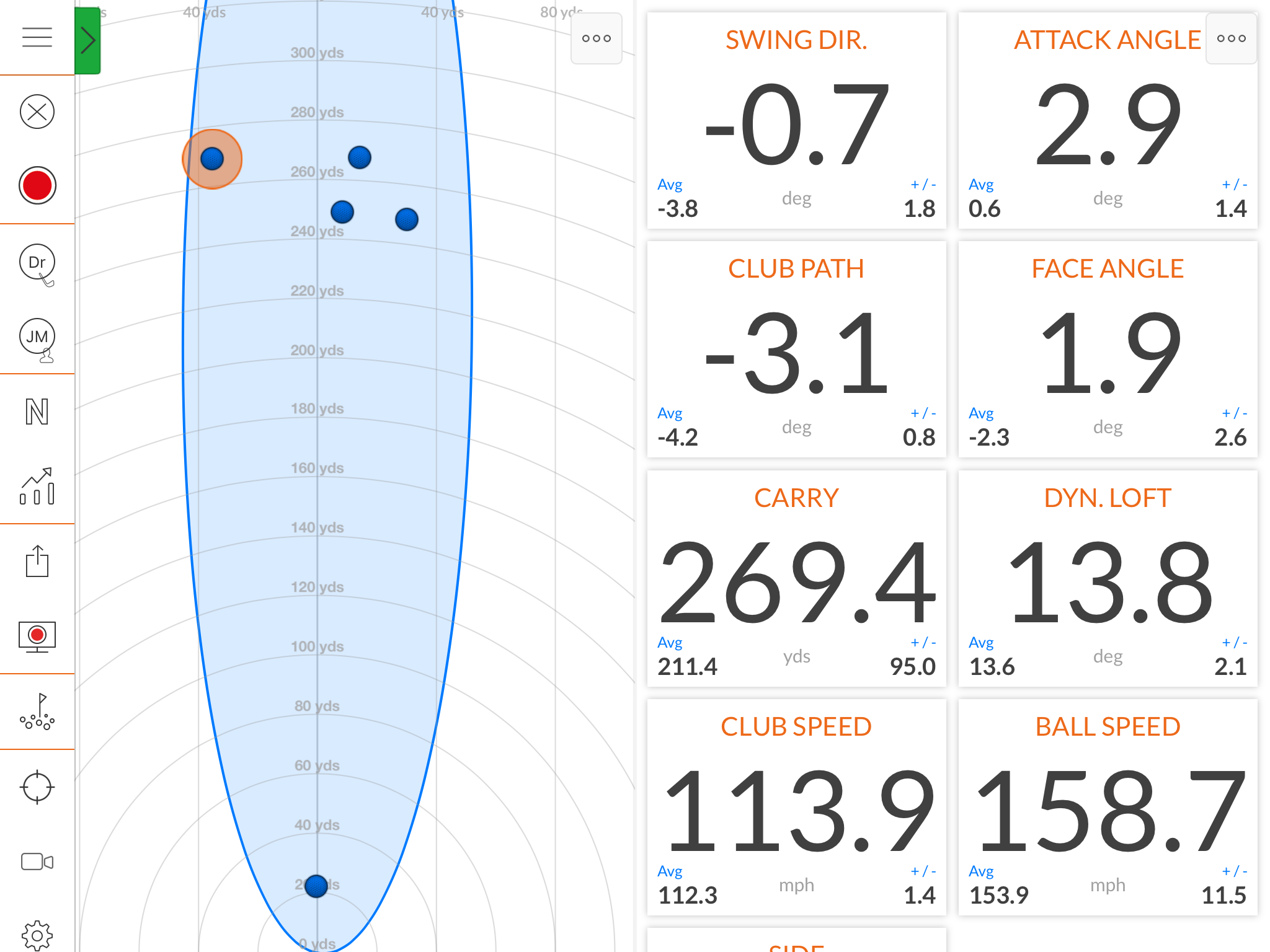Toggle the video camera icon
The height and width of the screenshot is (952, 1270).
click(37, 862)
